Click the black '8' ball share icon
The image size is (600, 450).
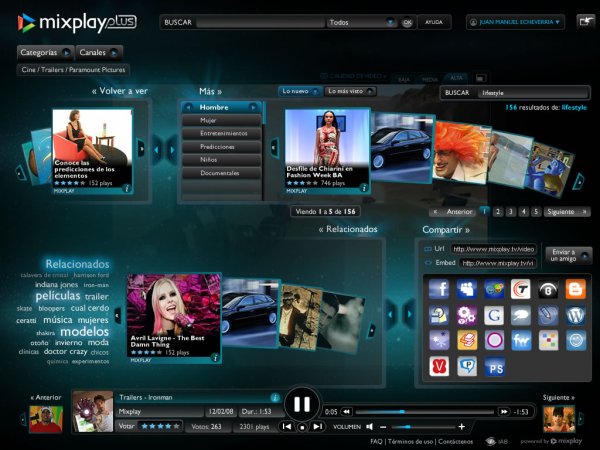[x=548, y=289]
